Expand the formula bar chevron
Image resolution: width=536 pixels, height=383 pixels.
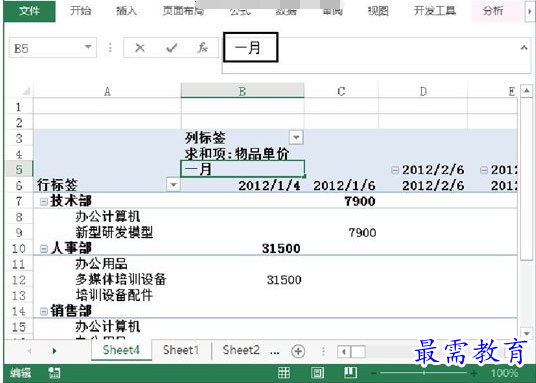[x=524, y=48]
